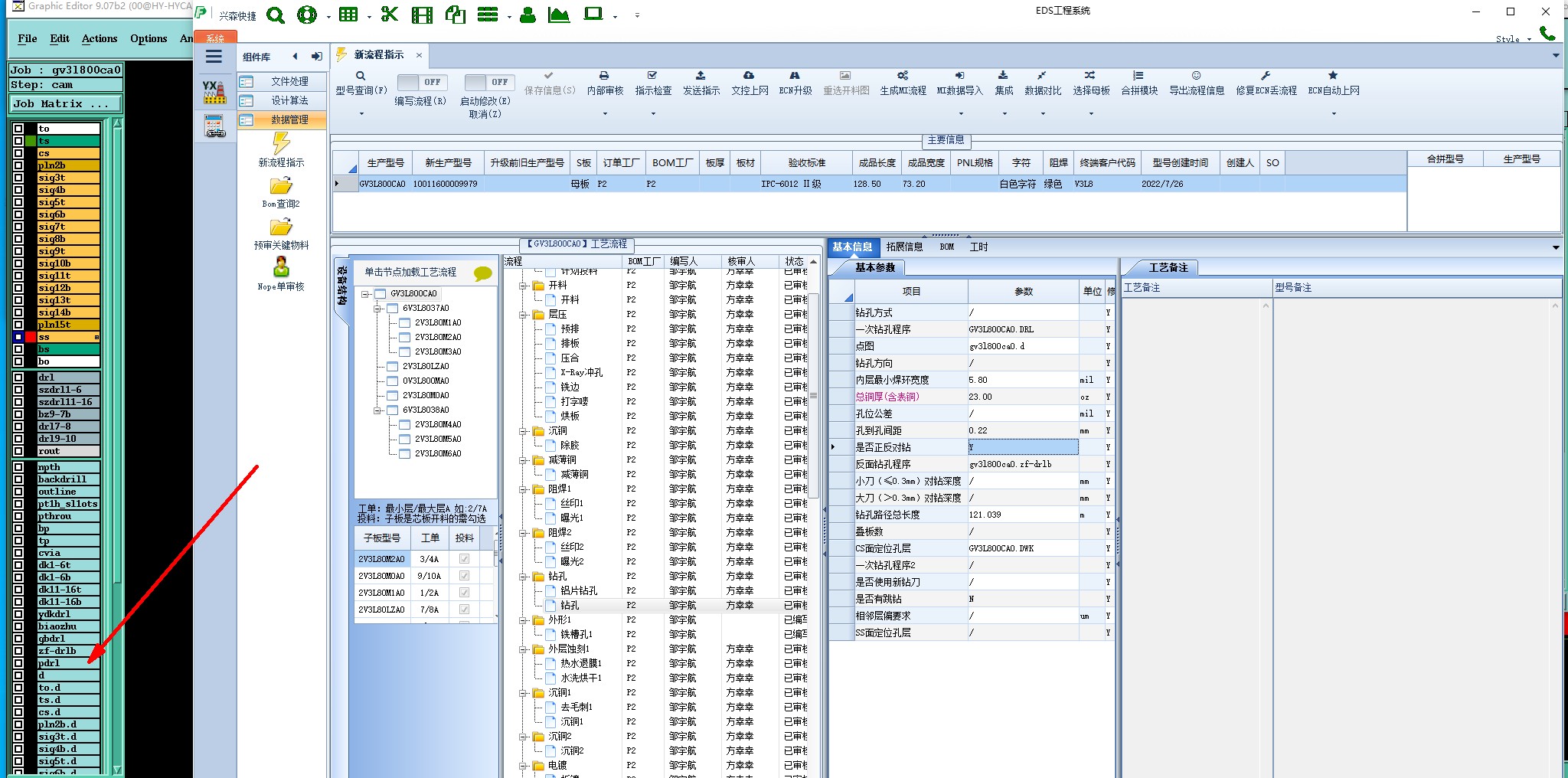Click the 导出流程信息 smiley icon
Image resolution: width=1568 pixels, height=778 pixels.
pos(1196,76)
